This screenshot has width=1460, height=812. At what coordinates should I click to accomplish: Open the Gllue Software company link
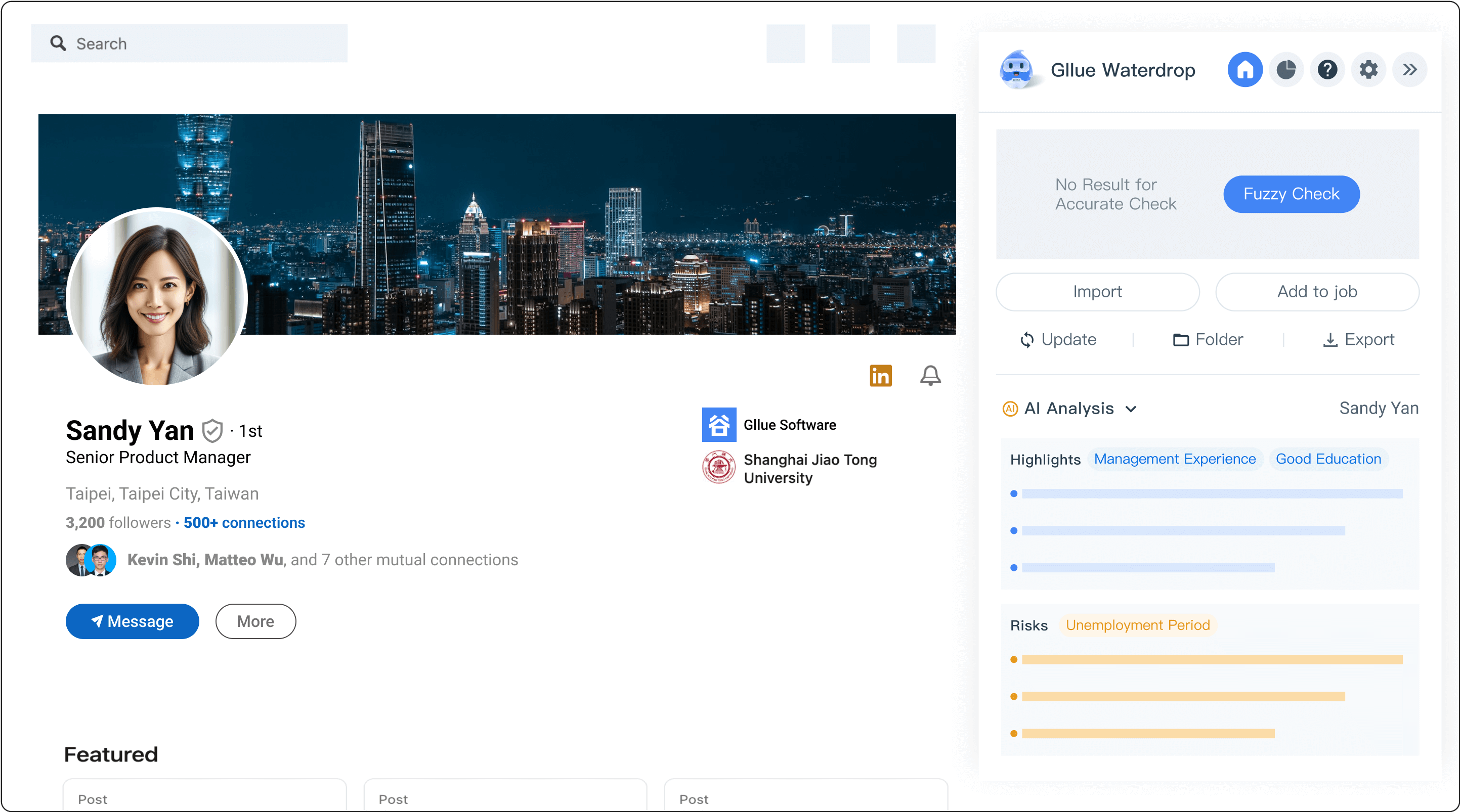point(790,425)
